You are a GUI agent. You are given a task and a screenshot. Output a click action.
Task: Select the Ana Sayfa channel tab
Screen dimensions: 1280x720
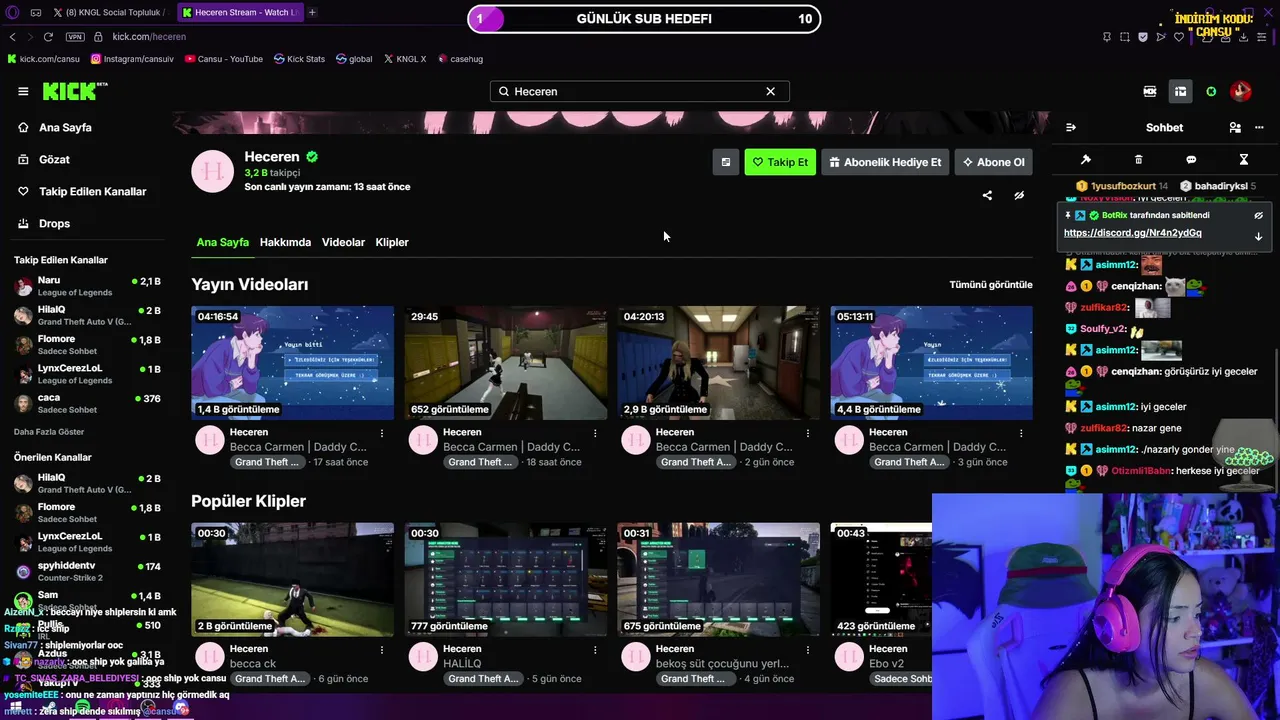tap(223, 242)
